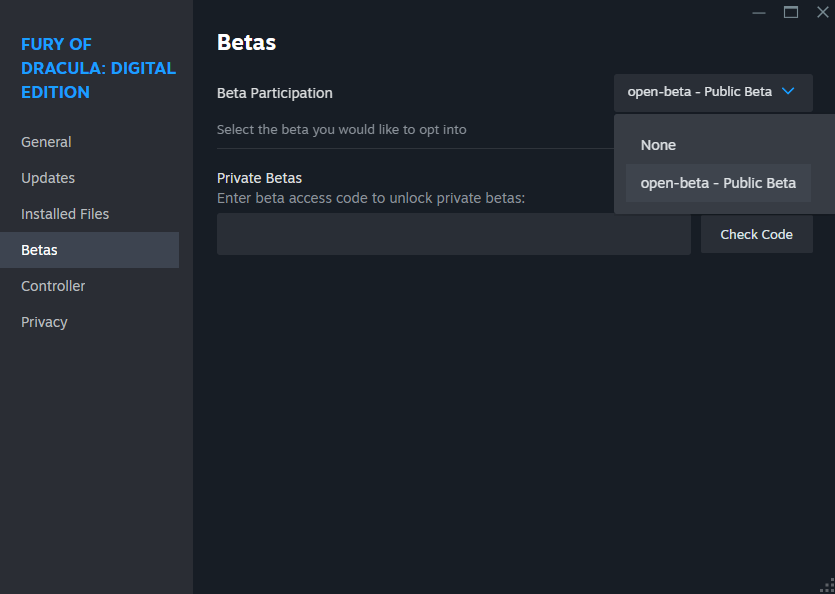Click the Betas page heading
This screenshot has height=594, width=835.
(246, 42)
